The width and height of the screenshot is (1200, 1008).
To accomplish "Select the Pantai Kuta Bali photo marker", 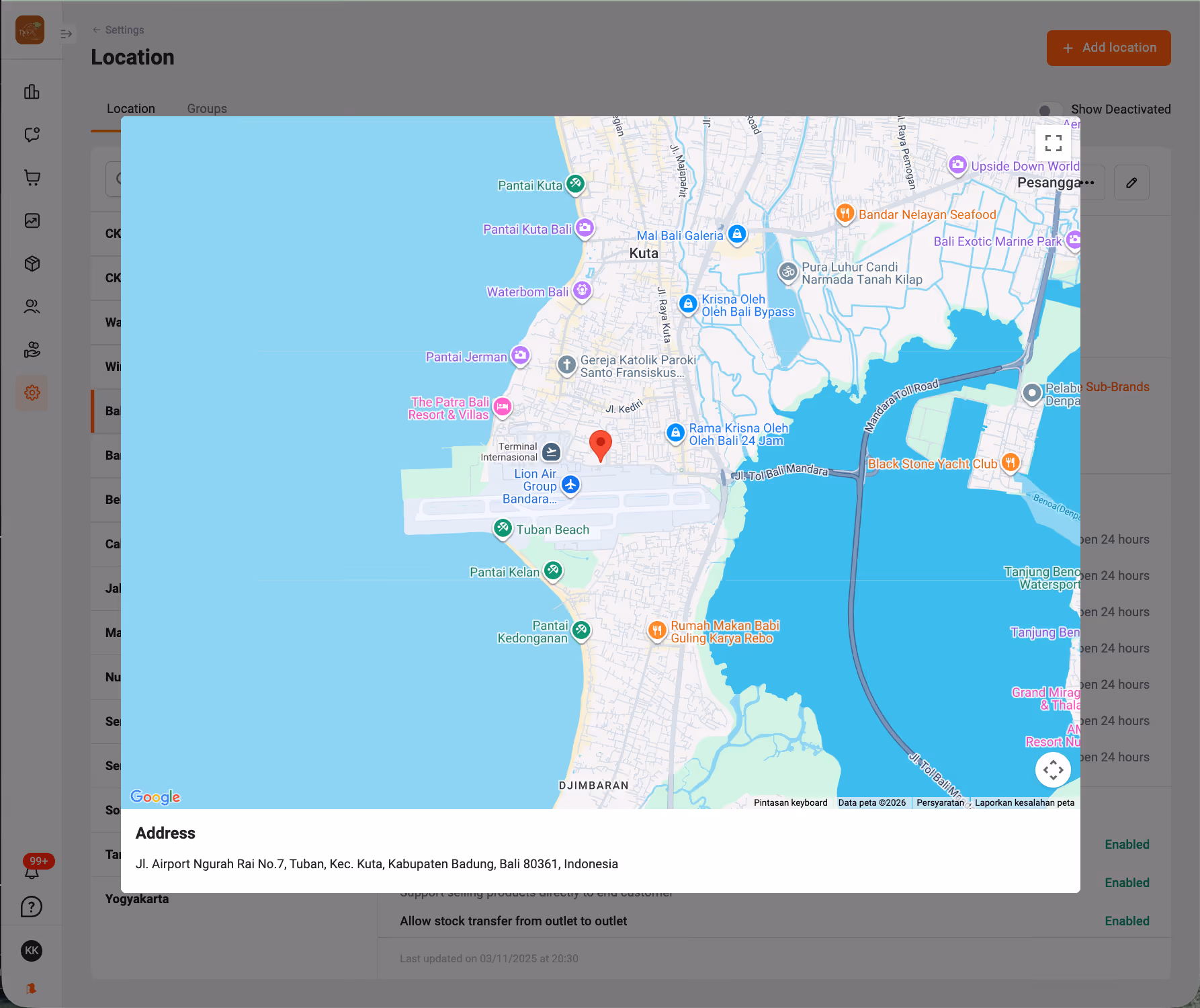I will coord(585,228).
